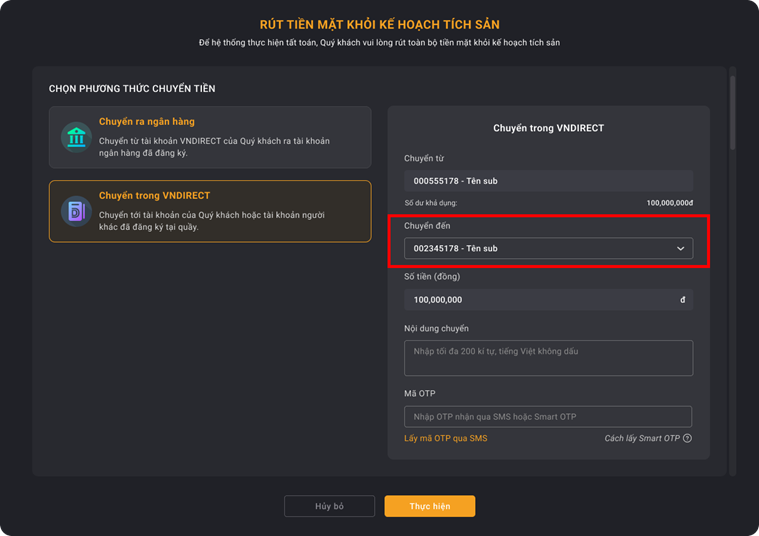
Task: Click the Số dư khả dụng balance value
Action: coord(669,203)
